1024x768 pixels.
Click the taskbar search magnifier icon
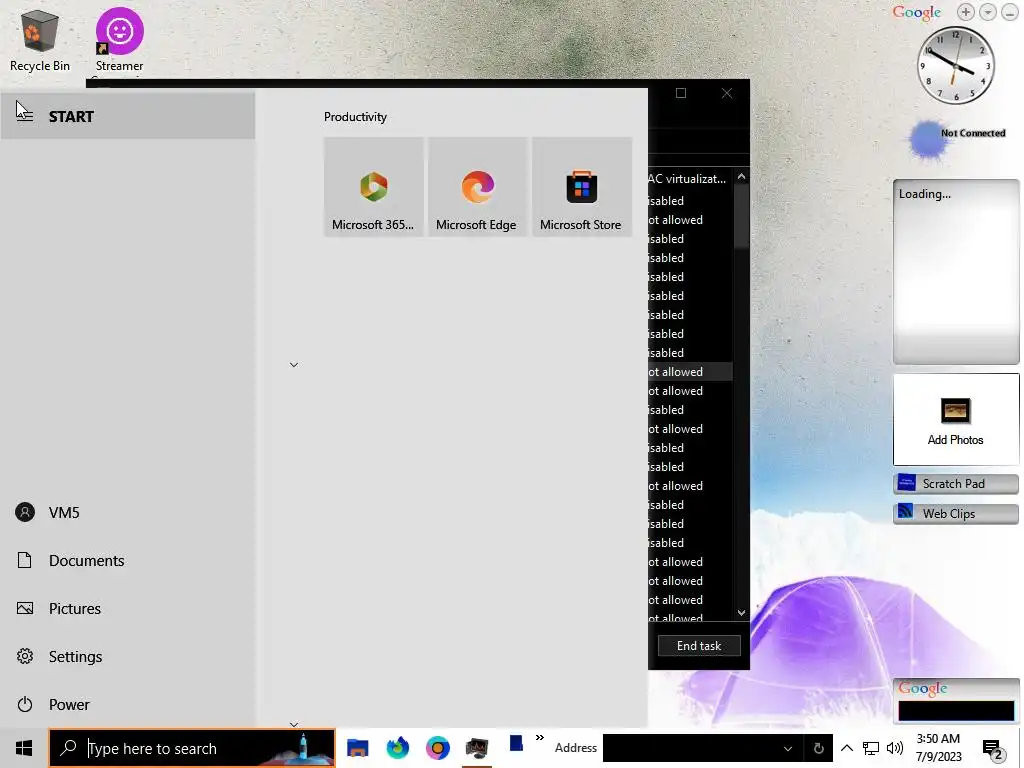(x=68, y=748)
